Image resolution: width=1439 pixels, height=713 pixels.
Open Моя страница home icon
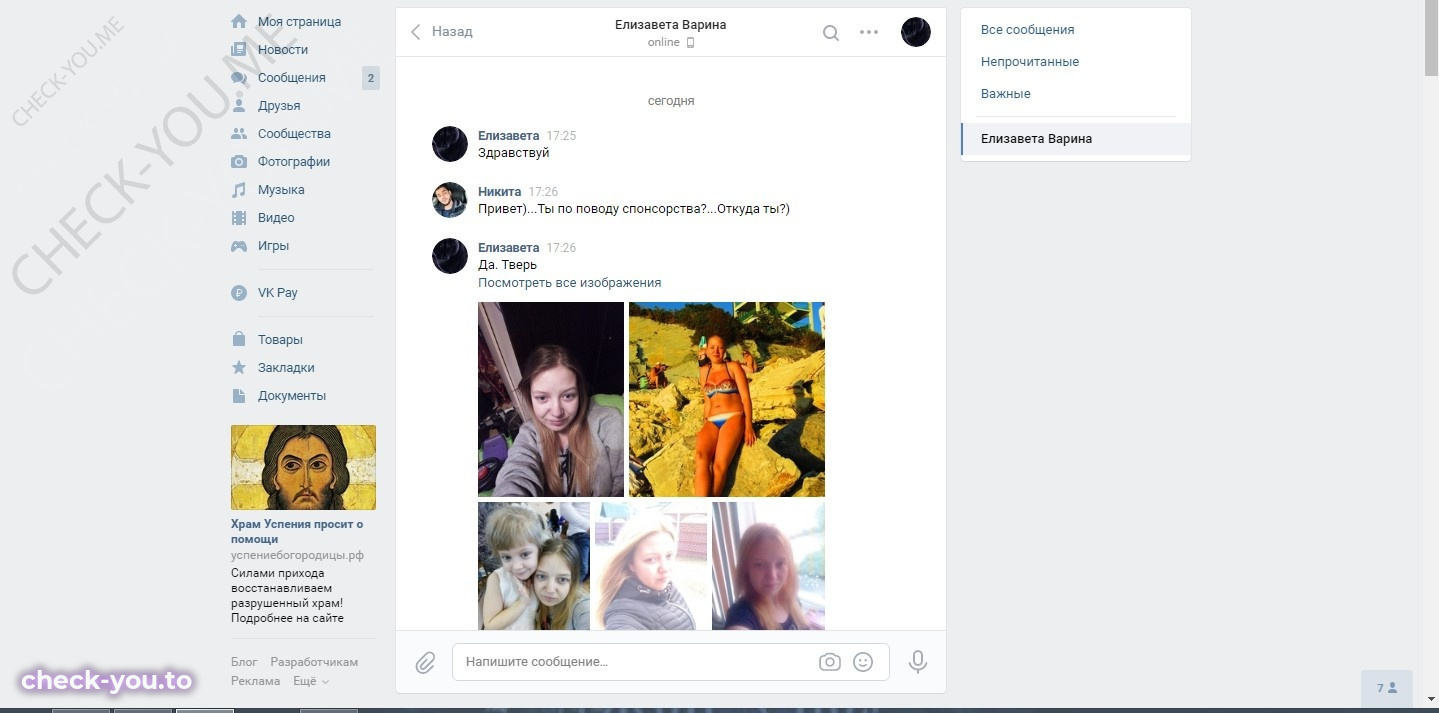click(x=239, y=21)
